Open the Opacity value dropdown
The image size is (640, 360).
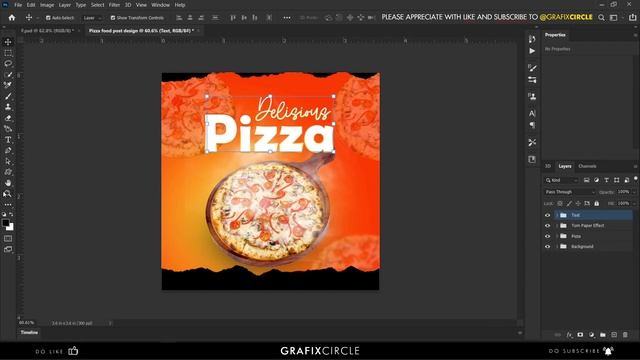pyautogui.click(x=634, y=192)
